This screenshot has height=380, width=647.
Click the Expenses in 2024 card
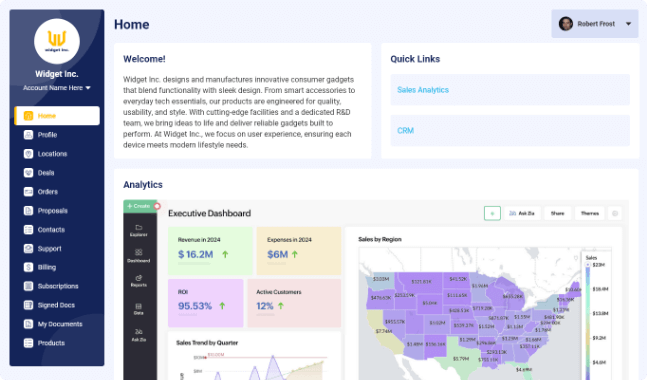pos(299,251)
